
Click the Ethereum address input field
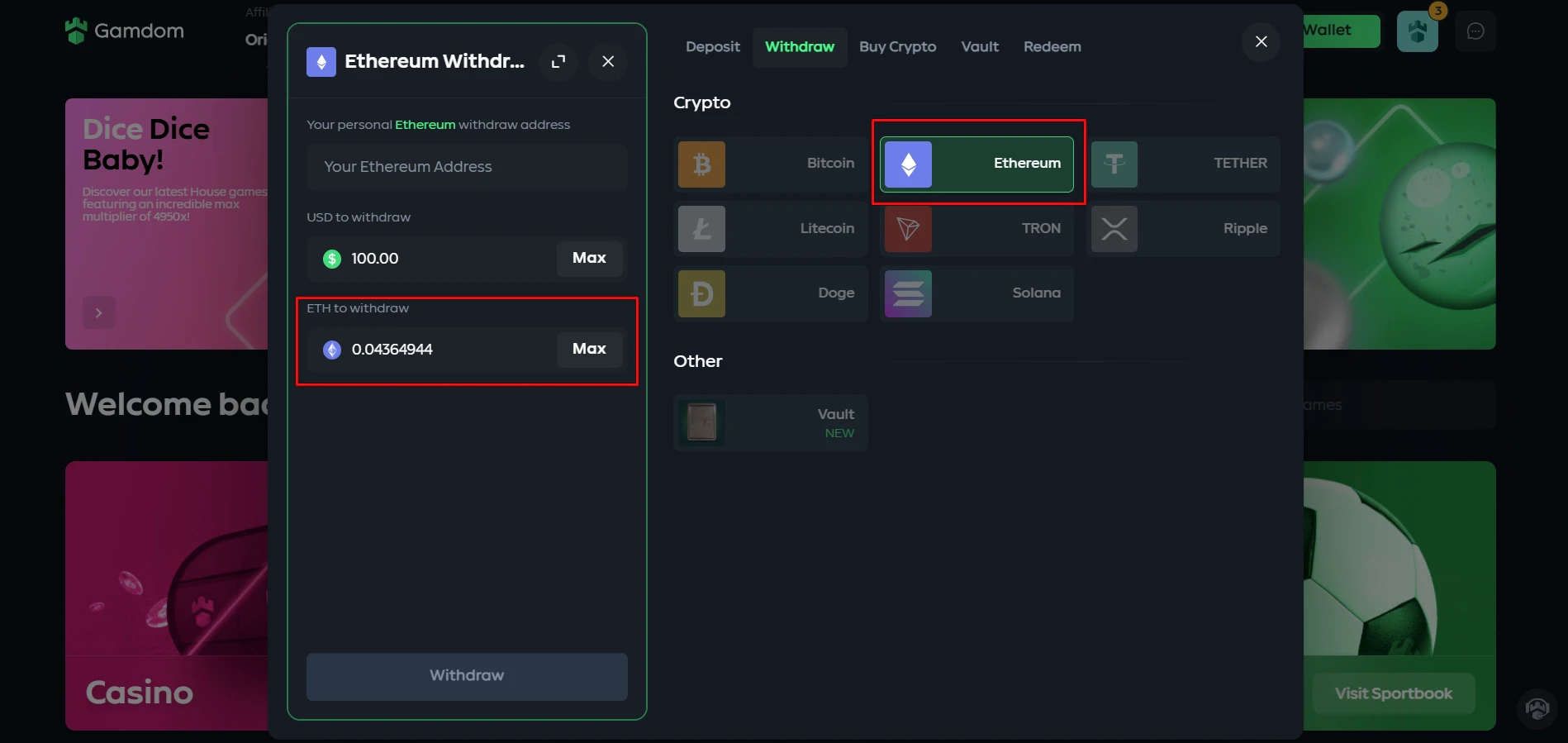pyautogui.click(x=467, y=167)
